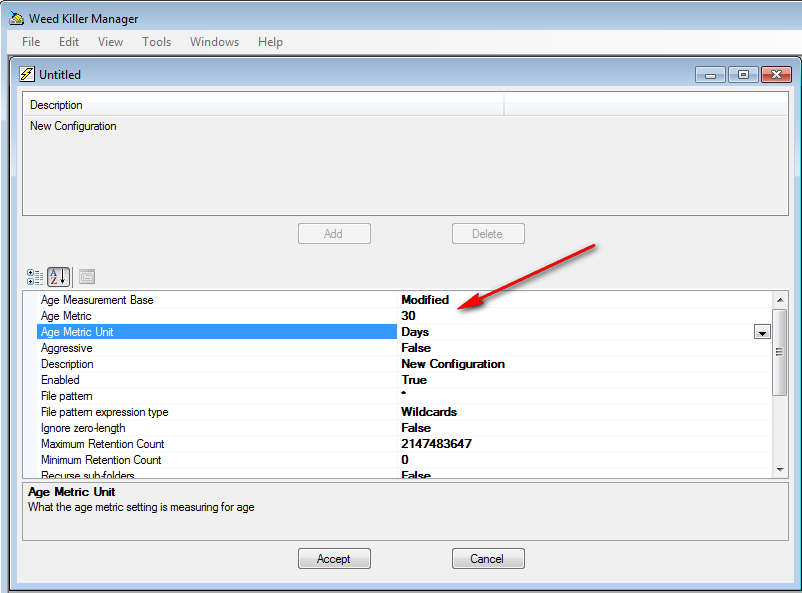Maximize the Untitled child window
Viewport: 802px width, 593px height.
(x=743, y=75)
